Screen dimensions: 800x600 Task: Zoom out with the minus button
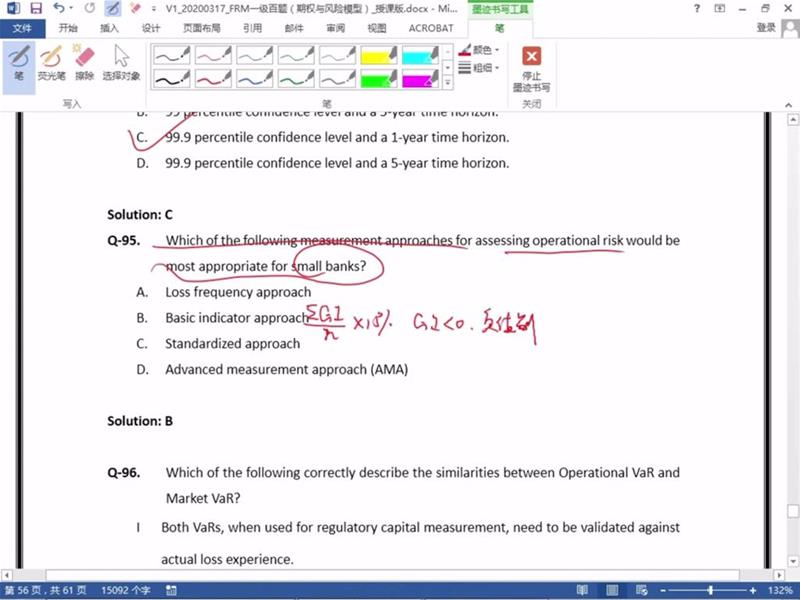click(x=663, y=590)
